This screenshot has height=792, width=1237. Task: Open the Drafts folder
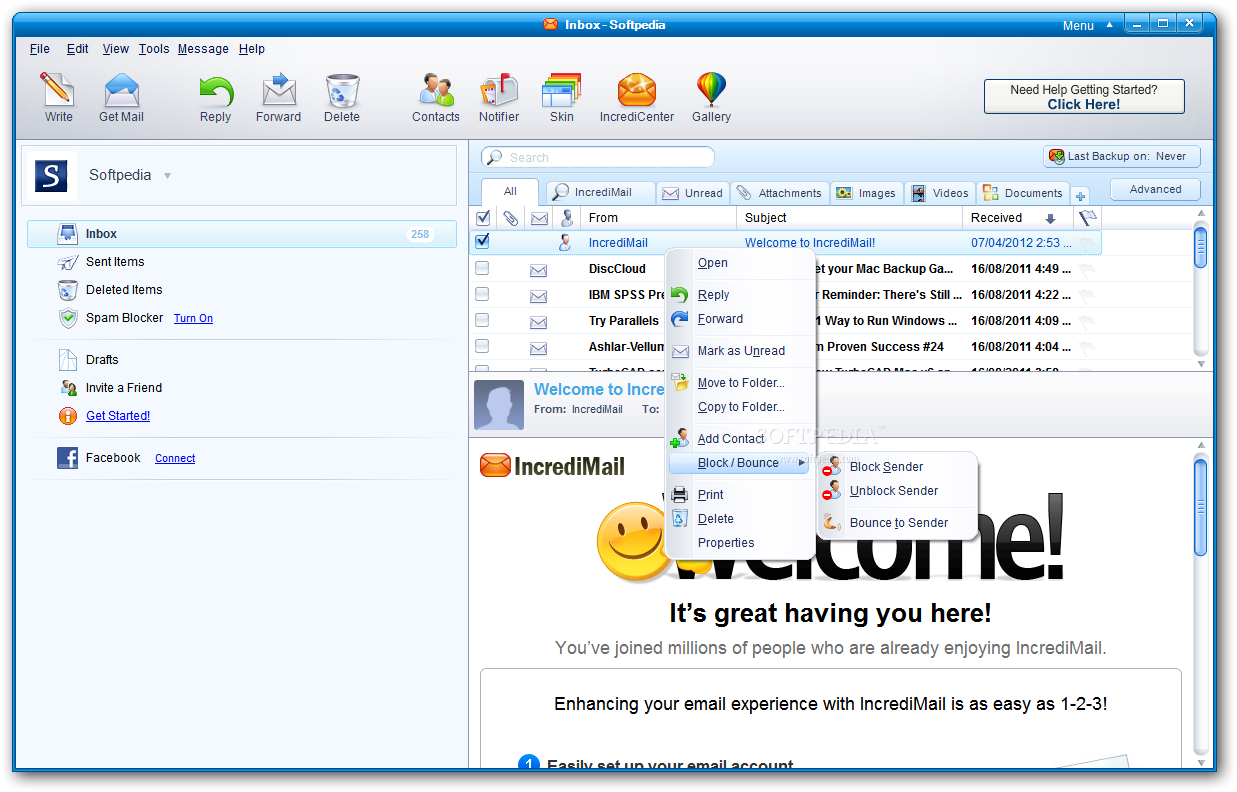102,360
